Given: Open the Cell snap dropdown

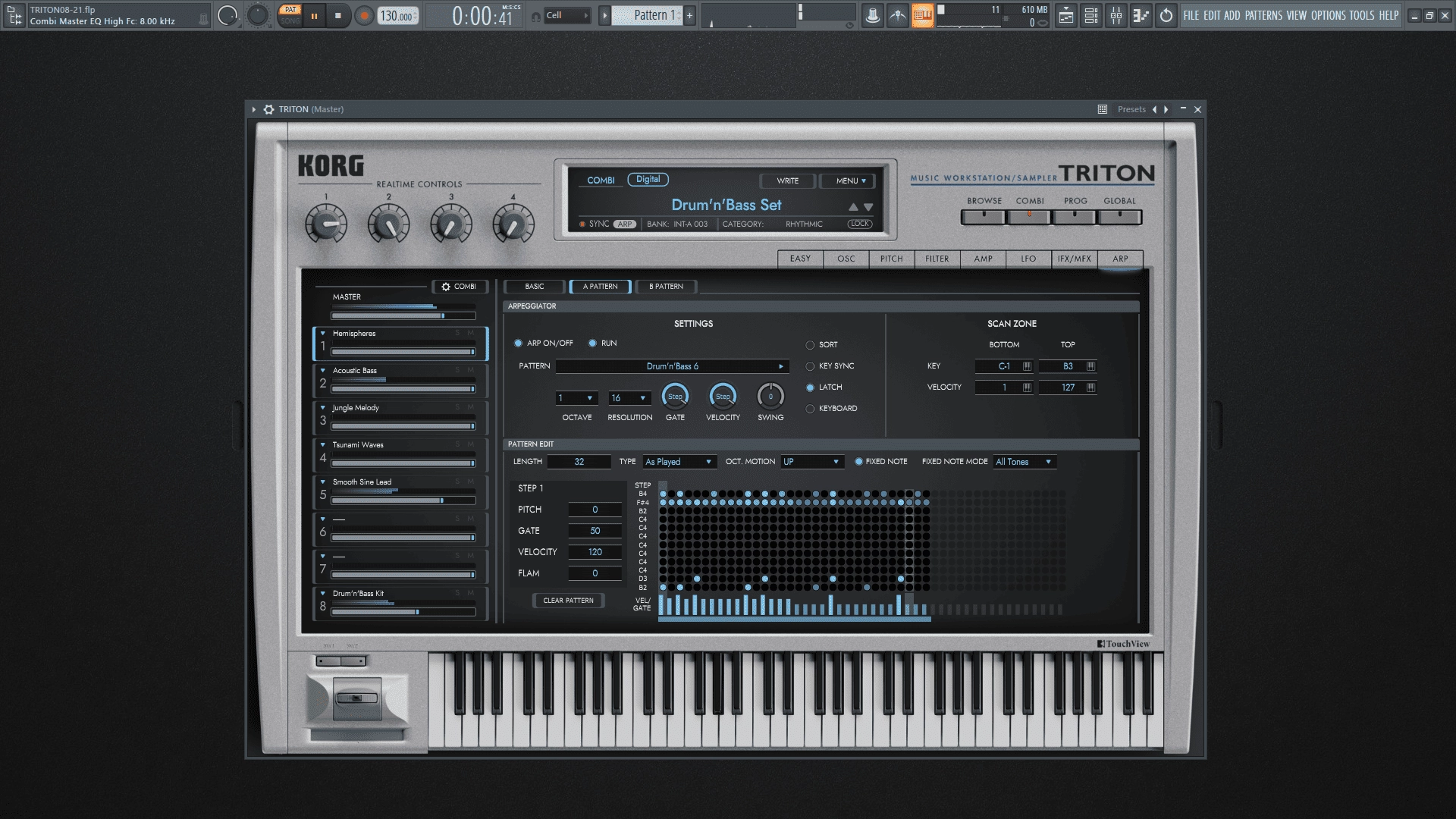Looking at the screenshot, I should [x=567, y=15].
